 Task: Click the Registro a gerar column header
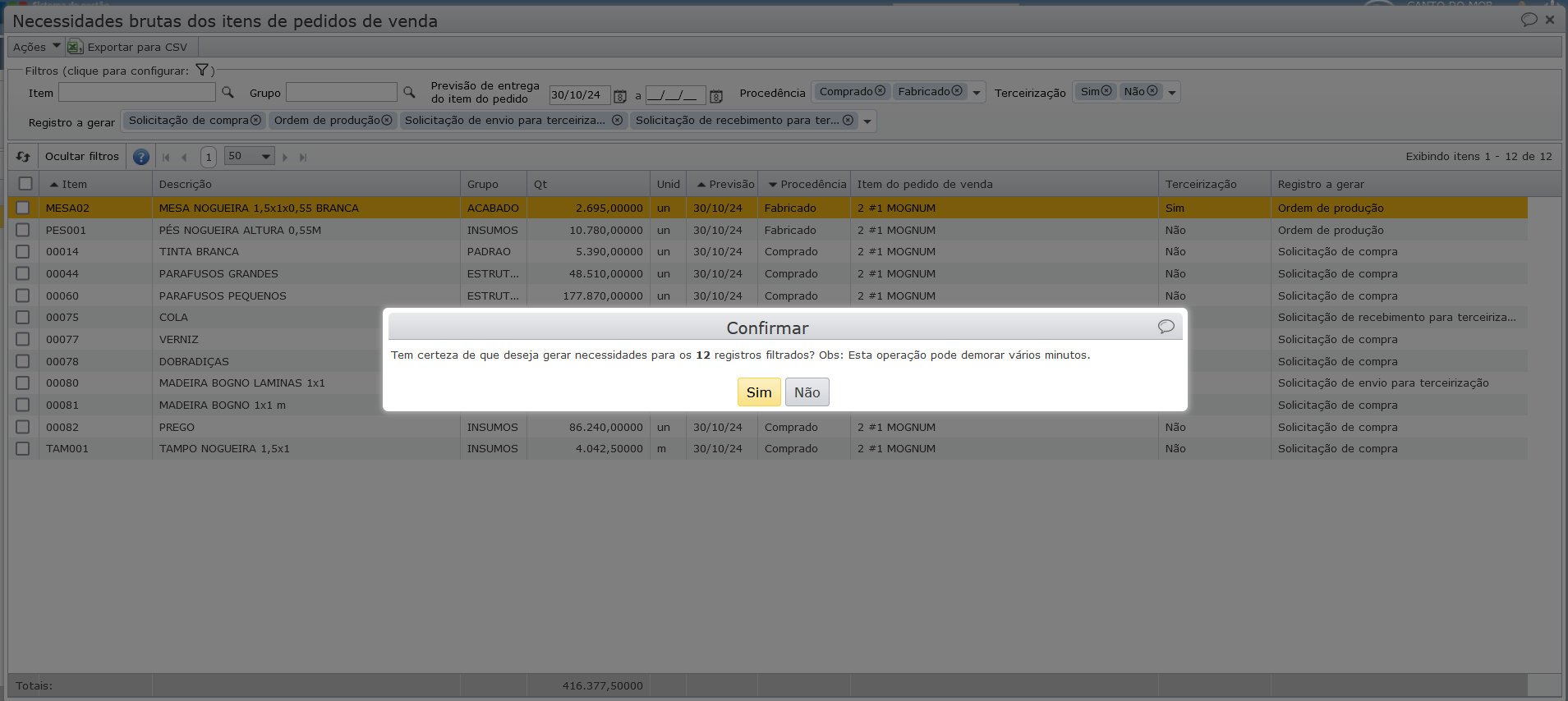tap(1399, 184)
